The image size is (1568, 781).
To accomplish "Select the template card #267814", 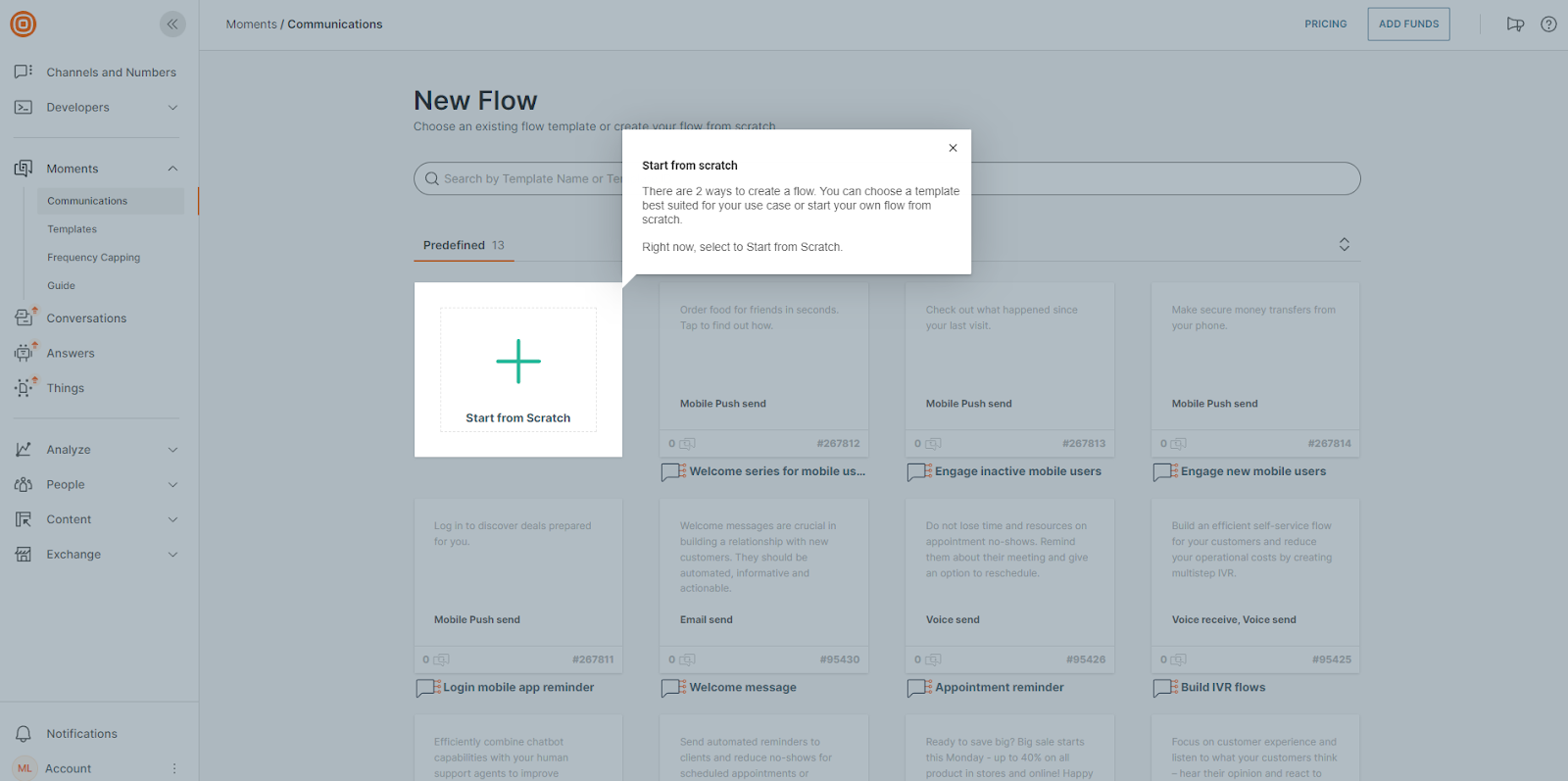I will click(x=1255, y=368).
